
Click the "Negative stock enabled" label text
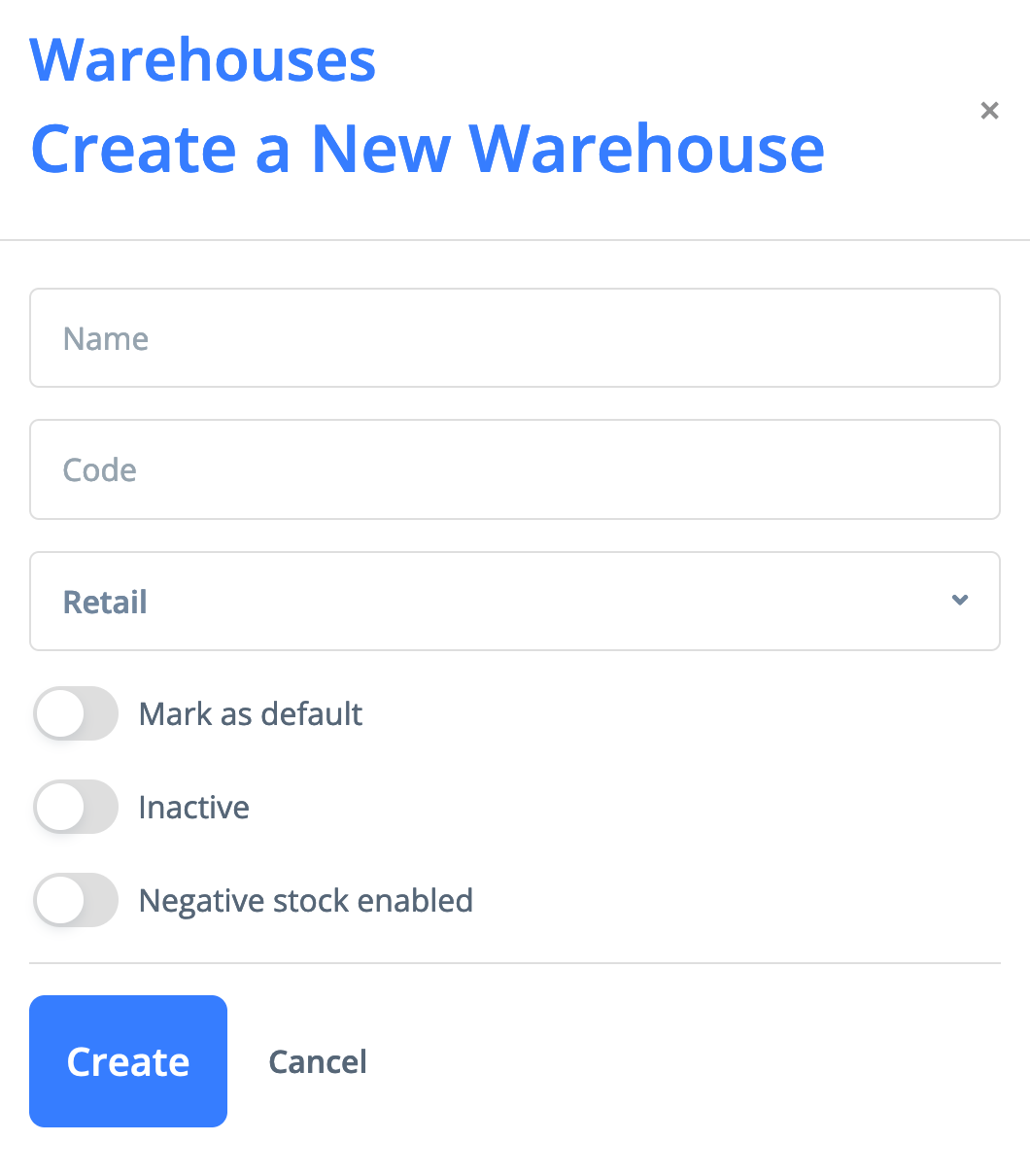pos(306,901)
